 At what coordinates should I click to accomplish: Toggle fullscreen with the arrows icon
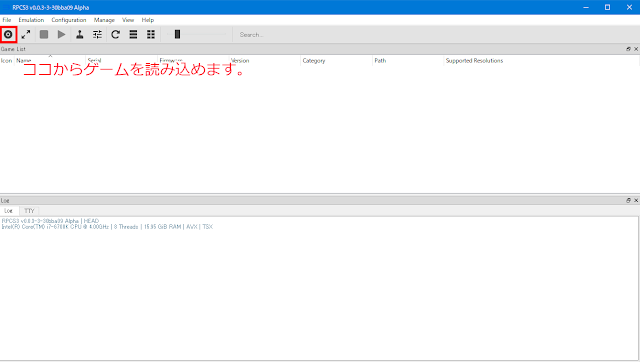(26, 35)
